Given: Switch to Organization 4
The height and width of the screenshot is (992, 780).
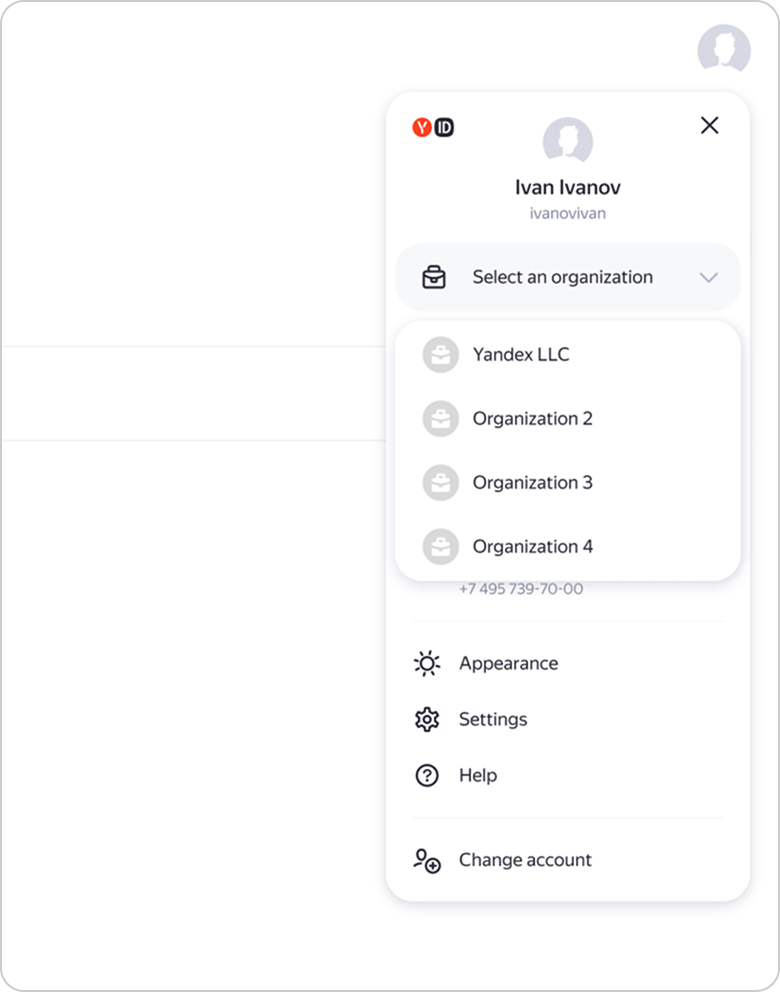Looking at the screenshot, I should [x=532, y=547].
